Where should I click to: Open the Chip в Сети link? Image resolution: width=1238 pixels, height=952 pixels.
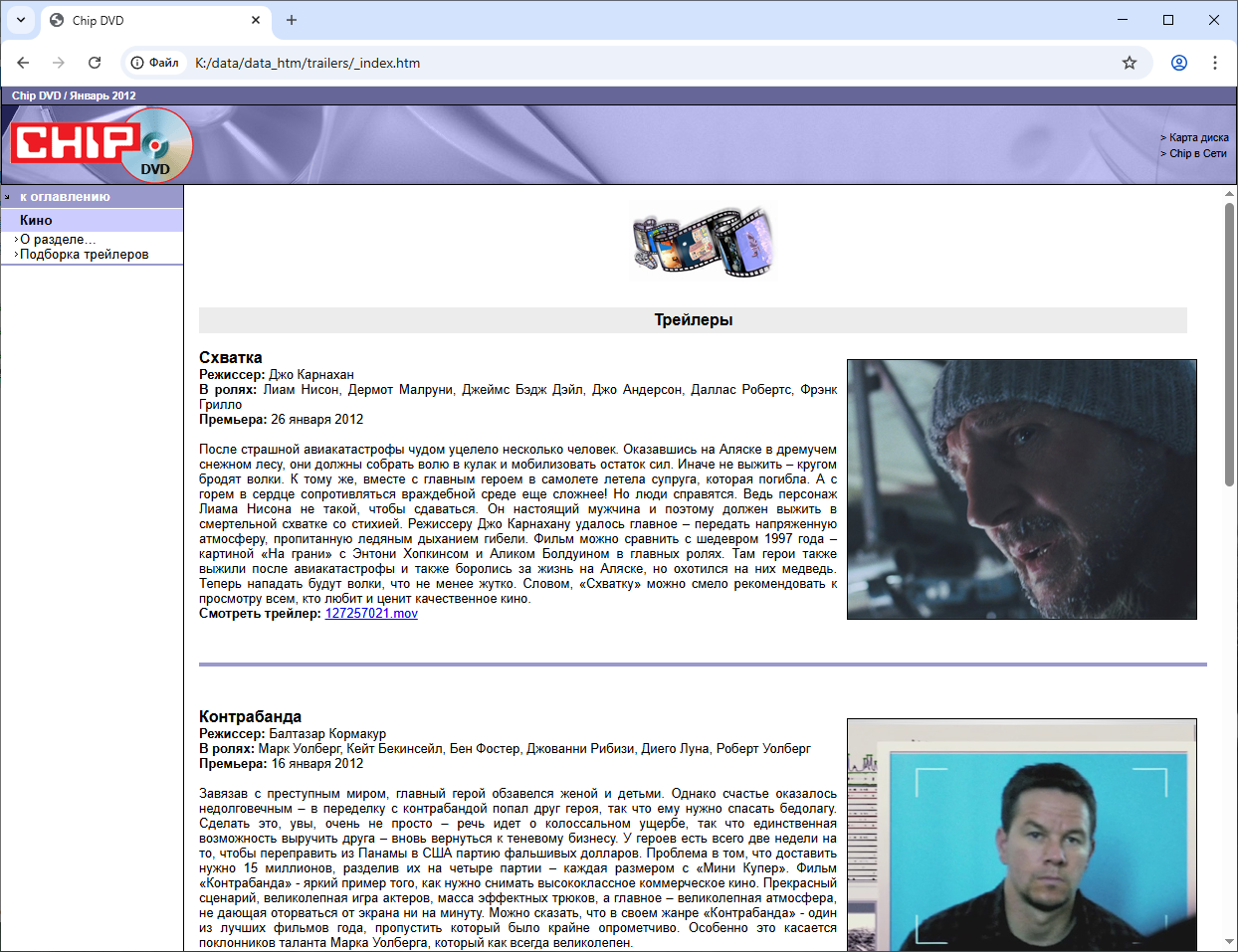click(x=1197, y=153)
